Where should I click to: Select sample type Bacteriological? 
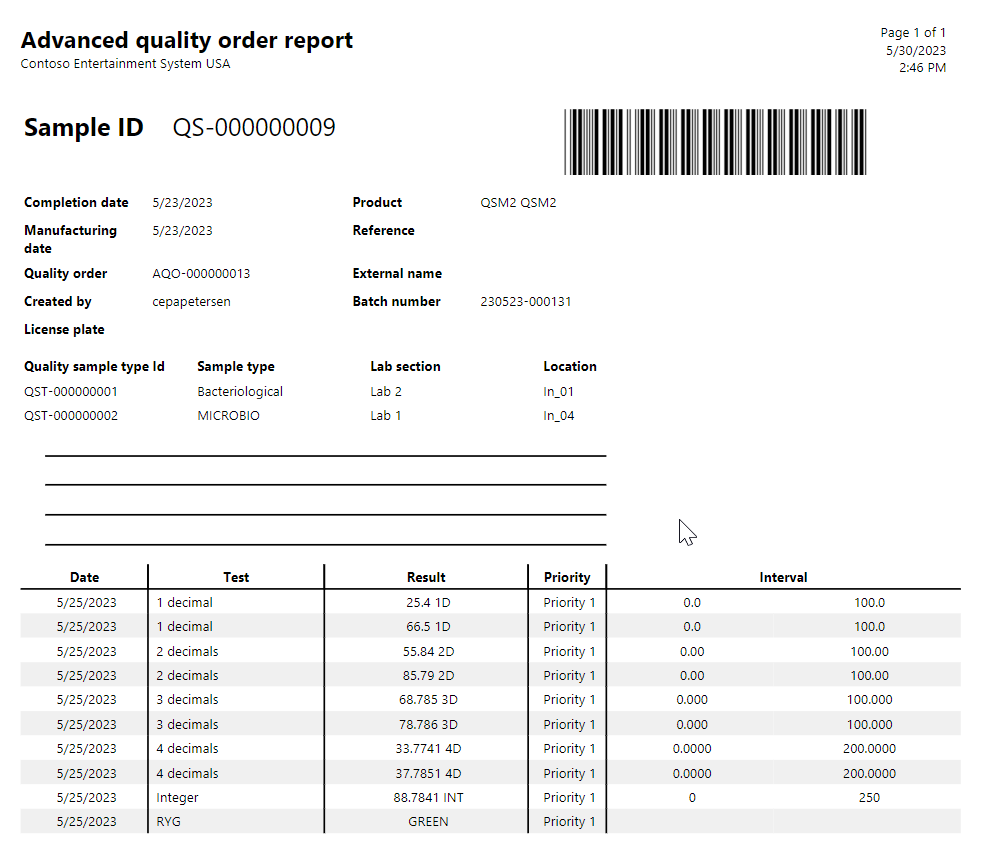[240, 391]
